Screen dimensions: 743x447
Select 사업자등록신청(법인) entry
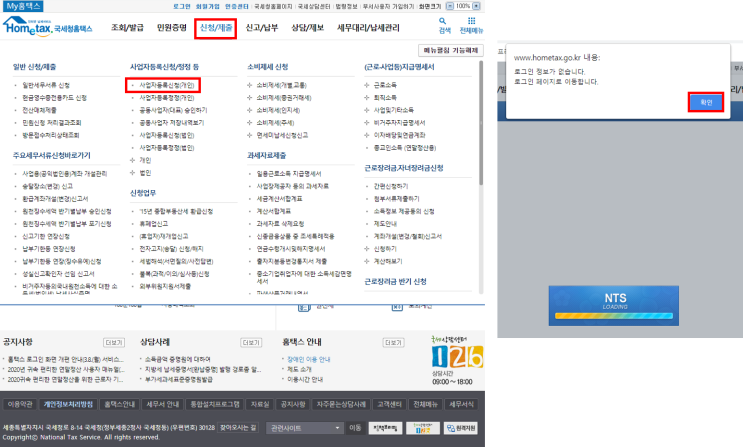point(167,135)
